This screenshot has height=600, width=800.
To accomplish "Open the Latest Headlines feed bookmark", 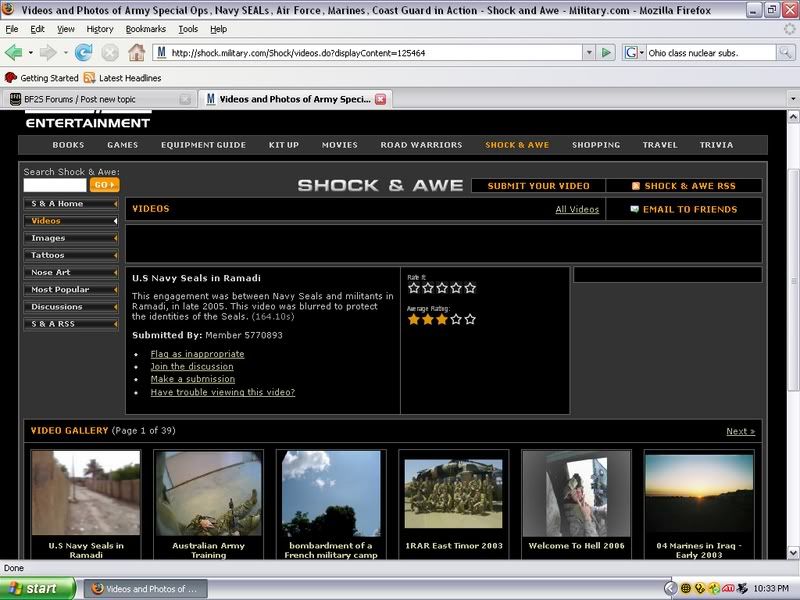I will click(x=123, y=78).
